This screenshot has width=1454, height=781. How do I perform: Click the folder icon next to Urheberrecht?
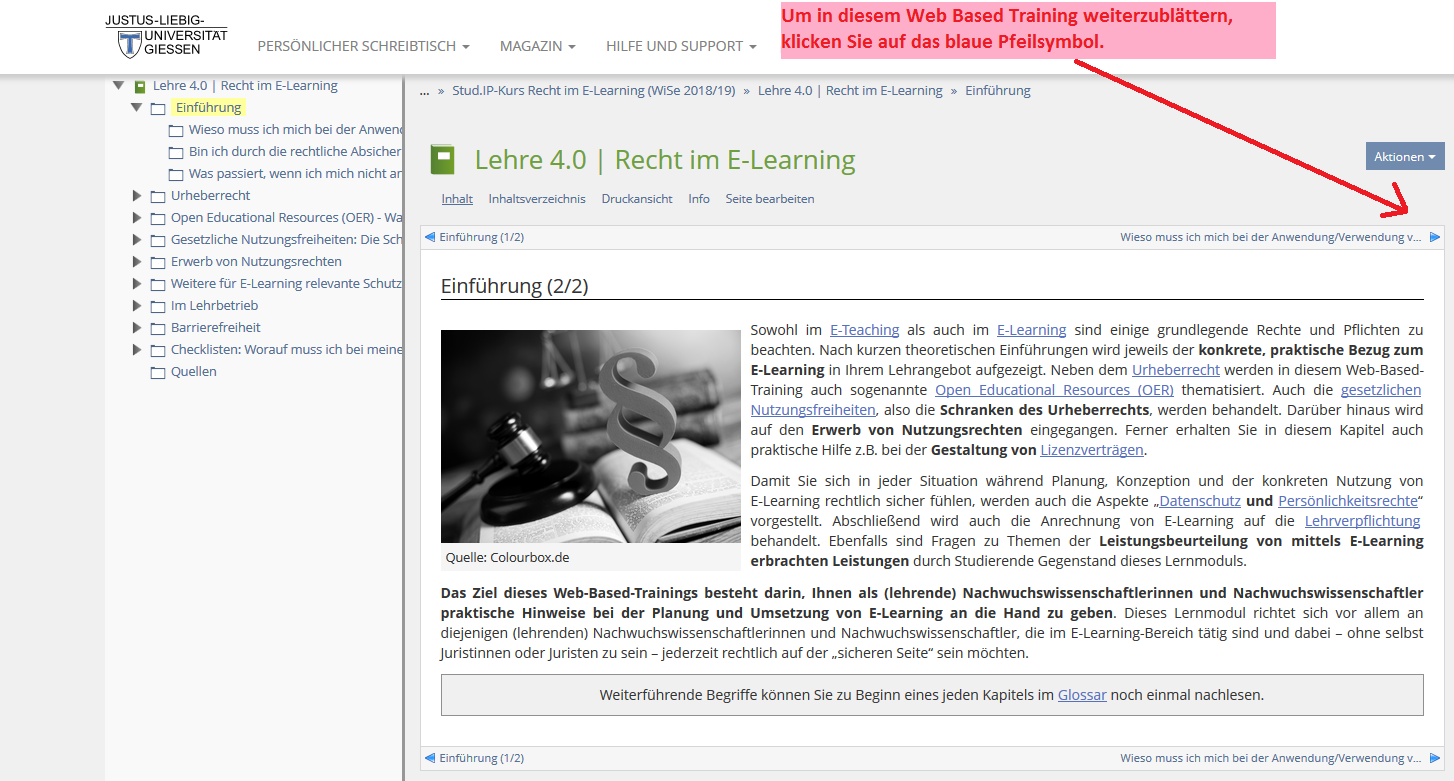pos(158,196)
